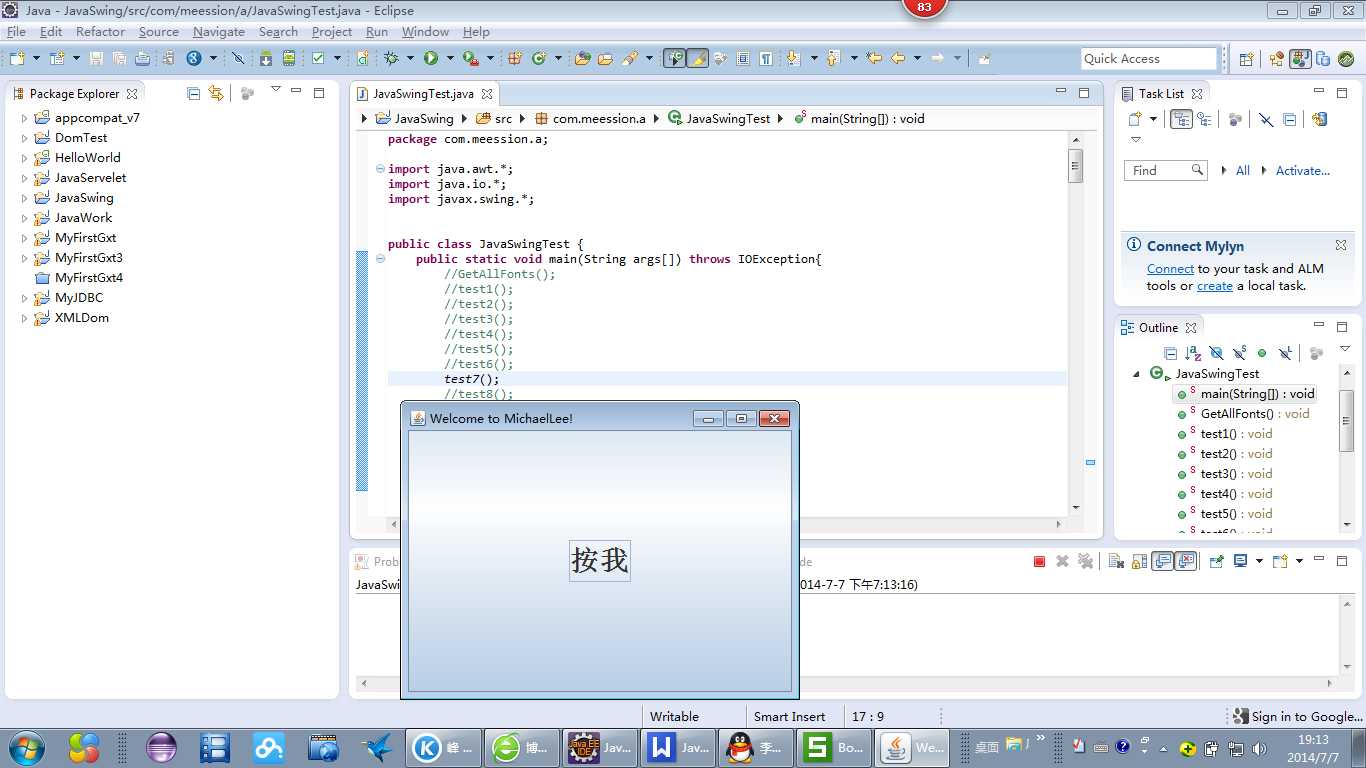Select the JavaSwingTest.java editor tab
This screenshot has width=1366, height=768.
pyautogui.click(x=425, y=94)
